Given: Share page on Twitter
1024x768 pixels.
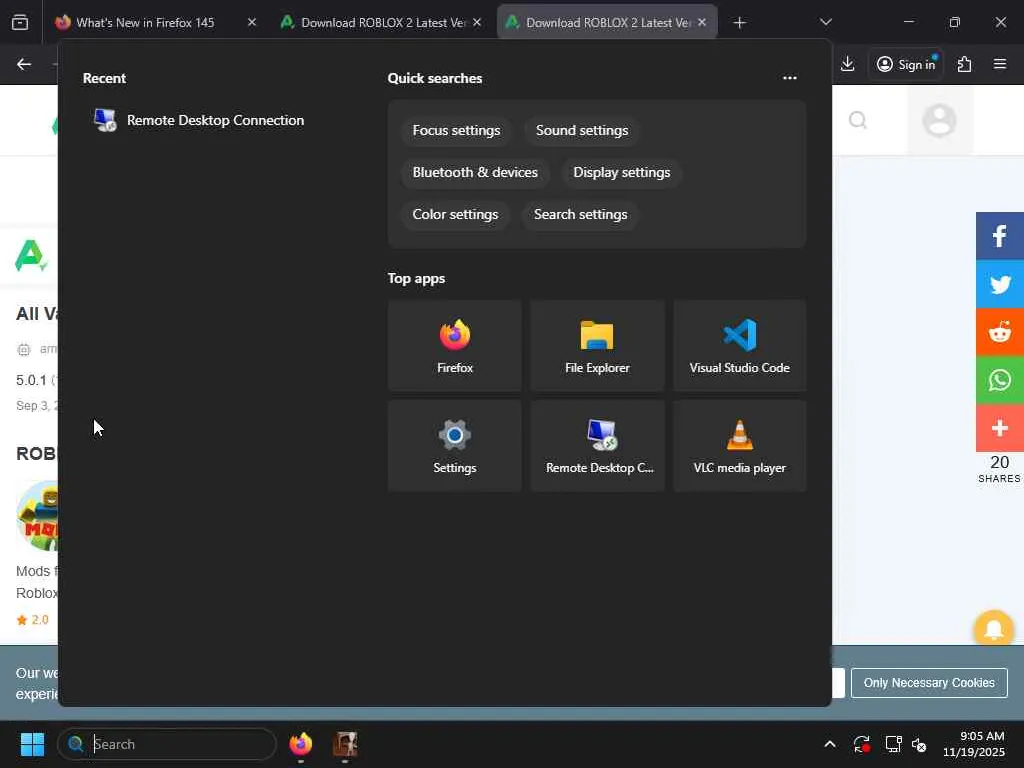Looking at the screenshot, I should [x=1000, y=284].
